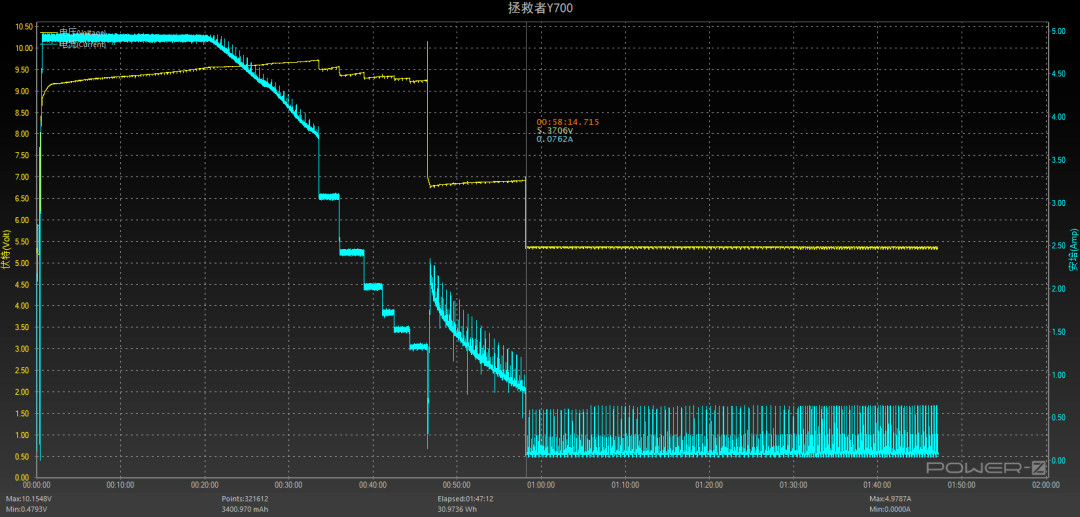This screenshot has width=1080, height=517.
Task: Click the cursor voltage readout 5.3706V
Action: (x=555, y=130)
